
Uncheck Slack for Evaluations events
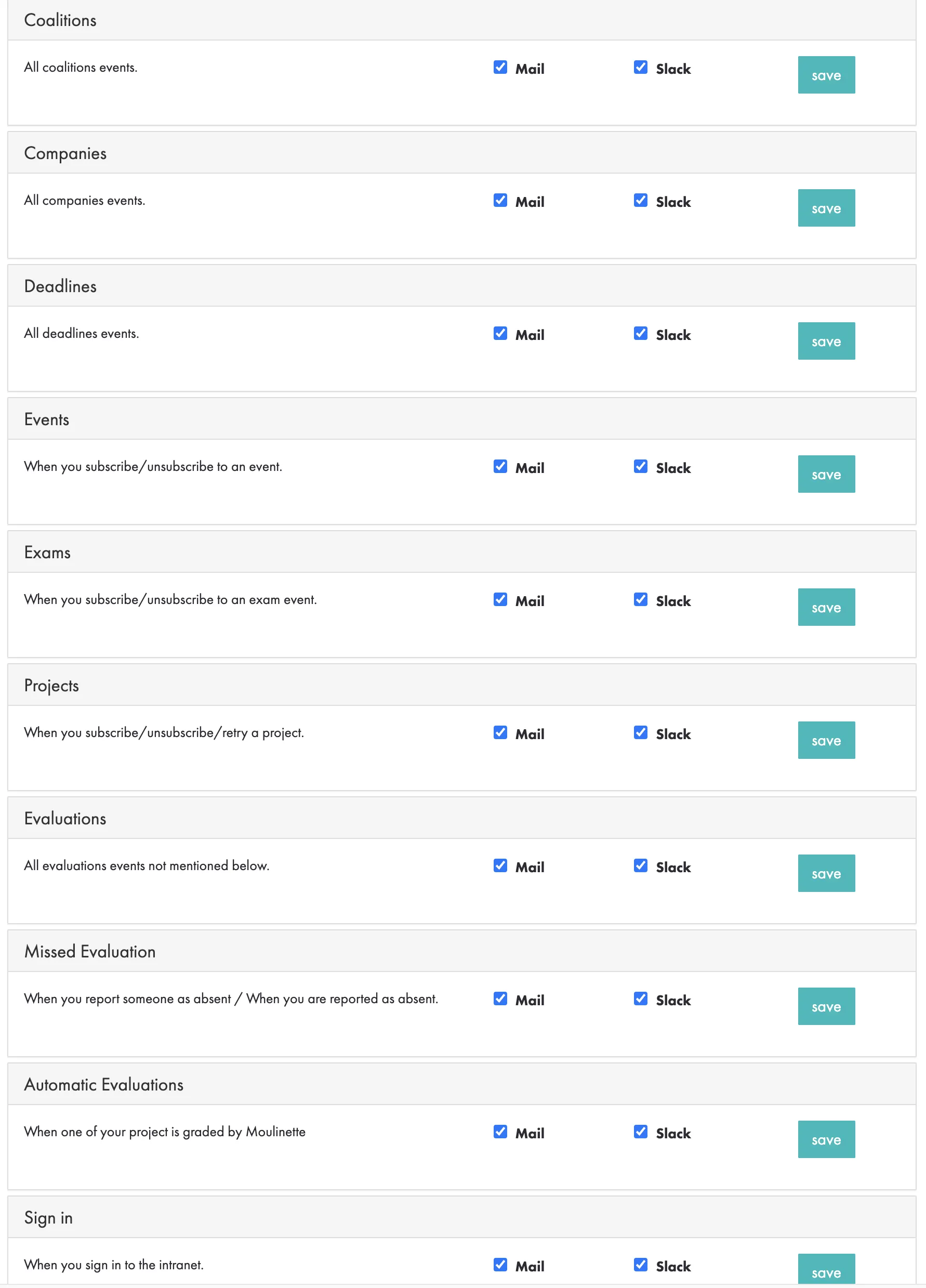click(x=640, y=865)
